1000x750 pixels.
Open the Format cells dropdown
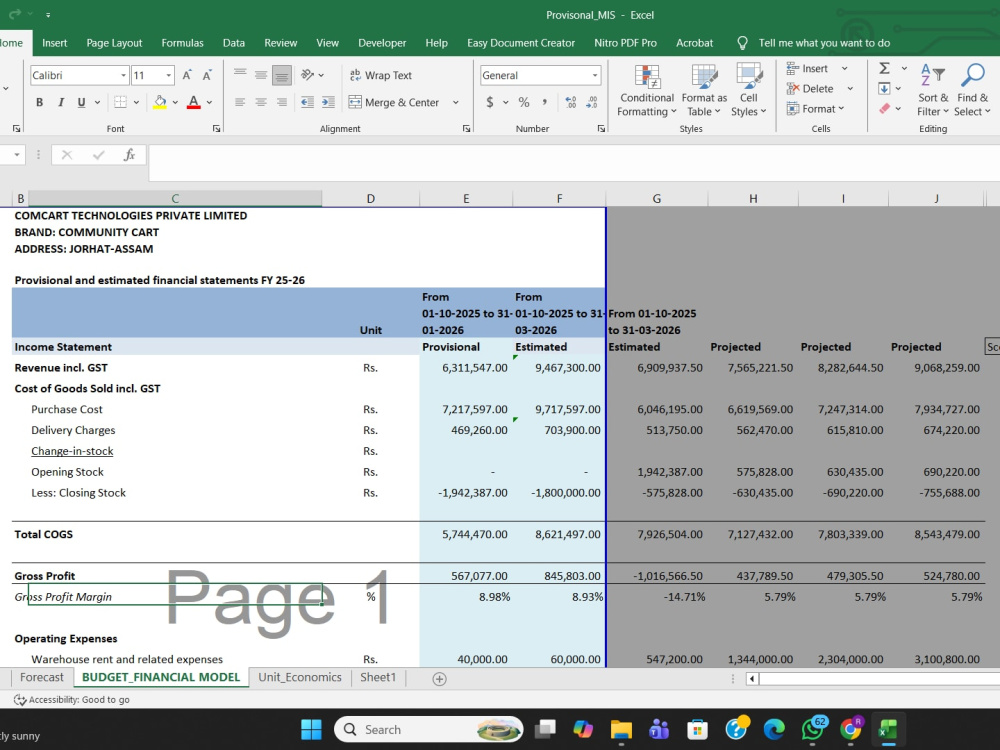pyautogui.click(x=815, y=108)
